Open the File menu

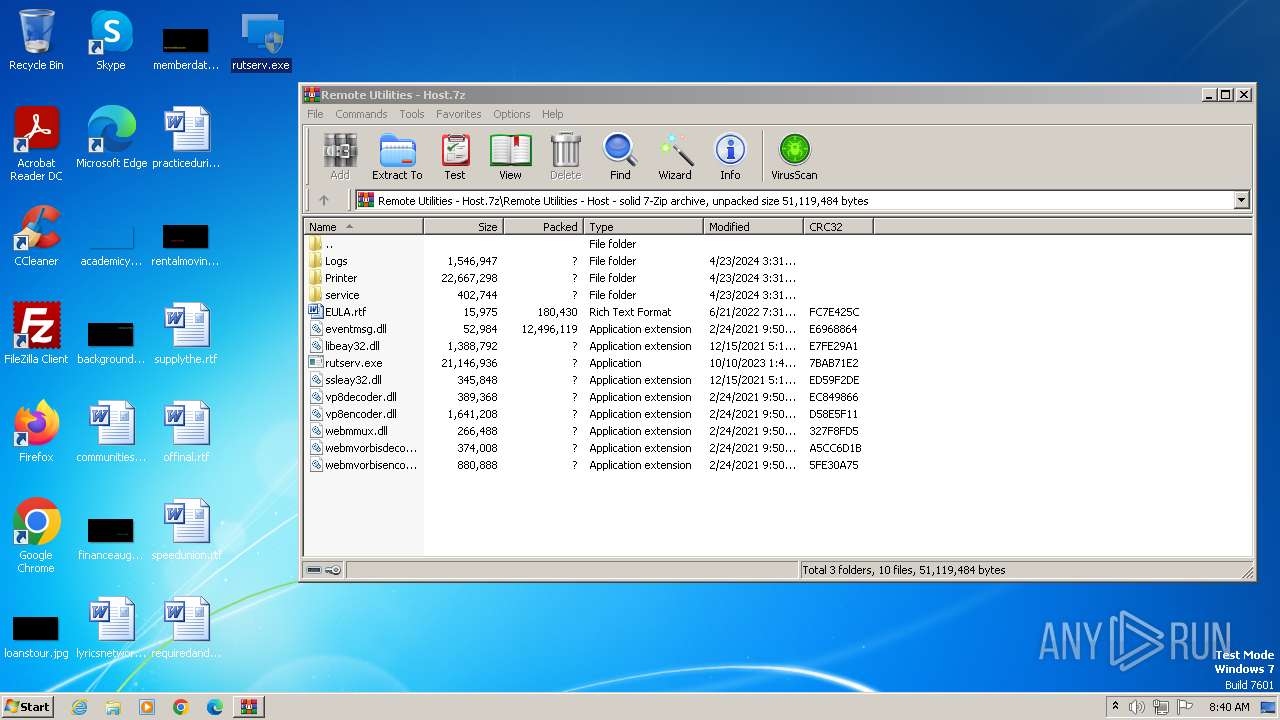click(315, 114)
